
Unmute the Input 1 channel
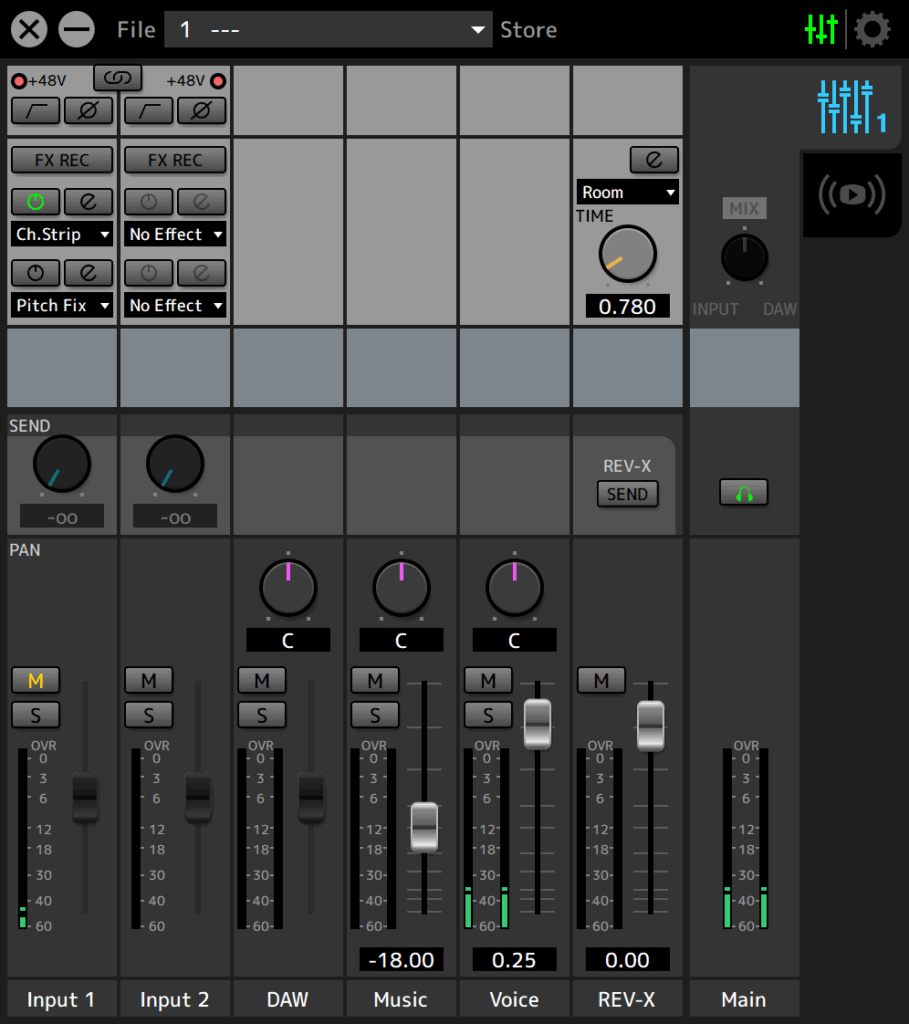(36, 680)
